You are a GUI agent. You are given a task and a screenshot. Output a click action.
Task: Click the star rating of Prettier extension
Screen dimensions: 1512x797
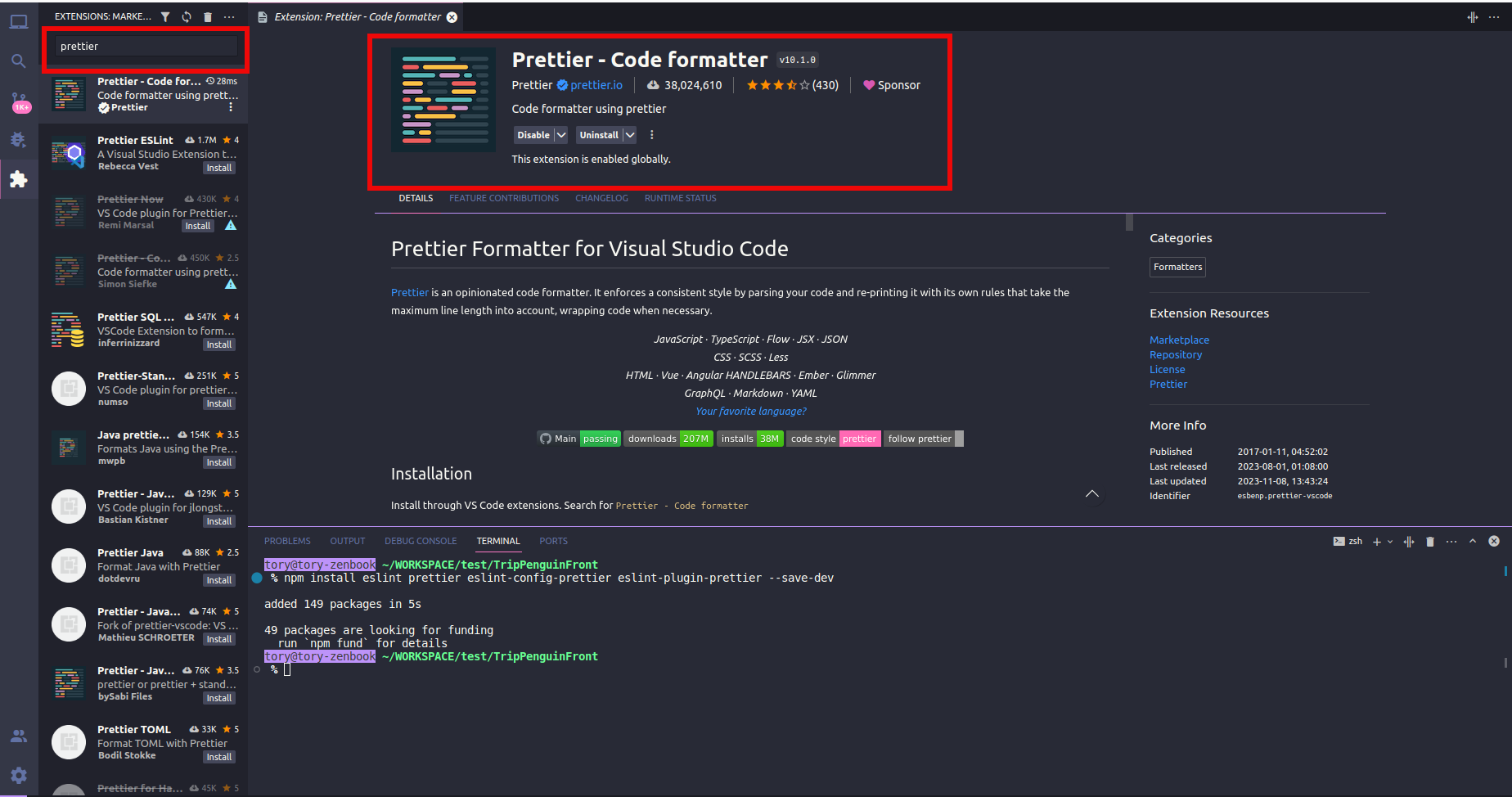[x=792, y=85]
